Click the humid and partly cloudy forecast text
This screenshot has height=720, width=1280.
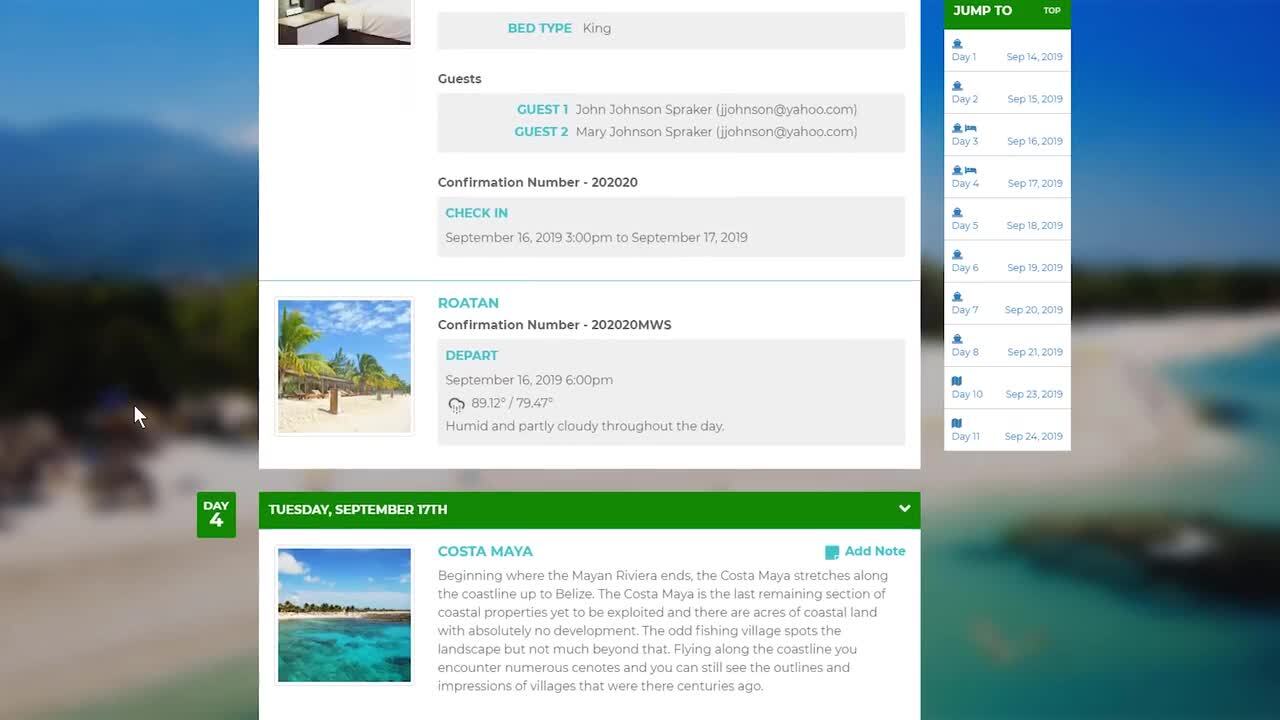click(x=585, y=426)
